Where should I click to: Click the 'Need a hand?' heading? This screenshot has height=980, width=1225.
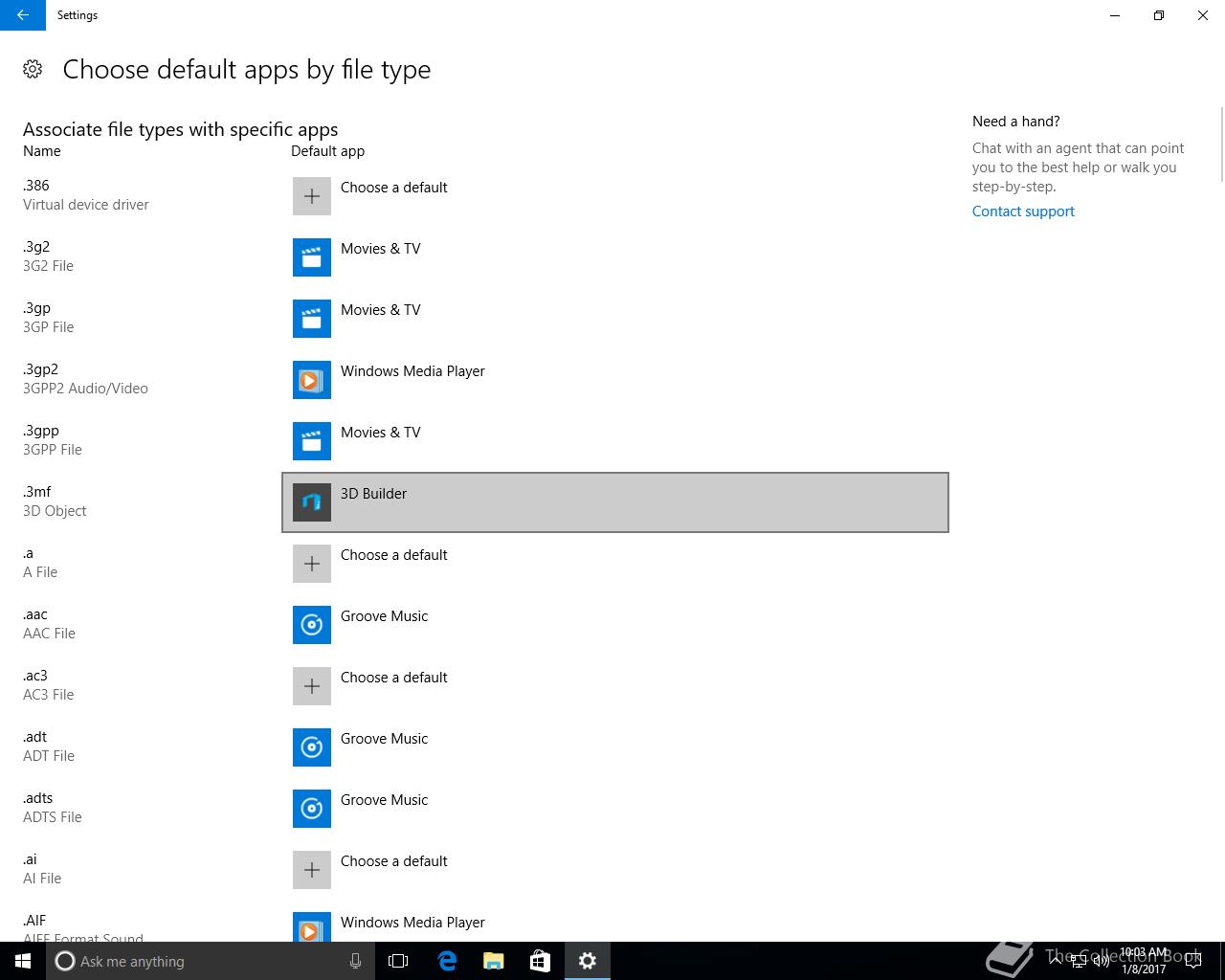pos(1016,122)
